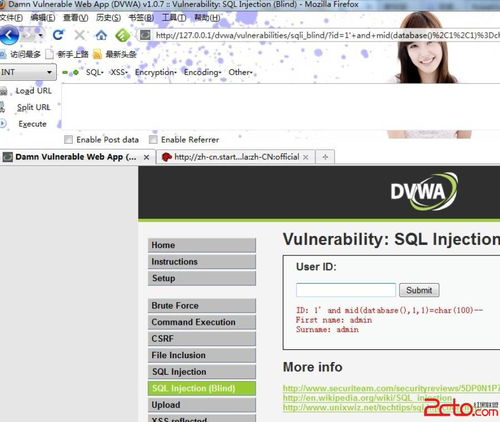500x422 pixels.
Task: Open the 历史(S) menu
Action: pos(108,18)
